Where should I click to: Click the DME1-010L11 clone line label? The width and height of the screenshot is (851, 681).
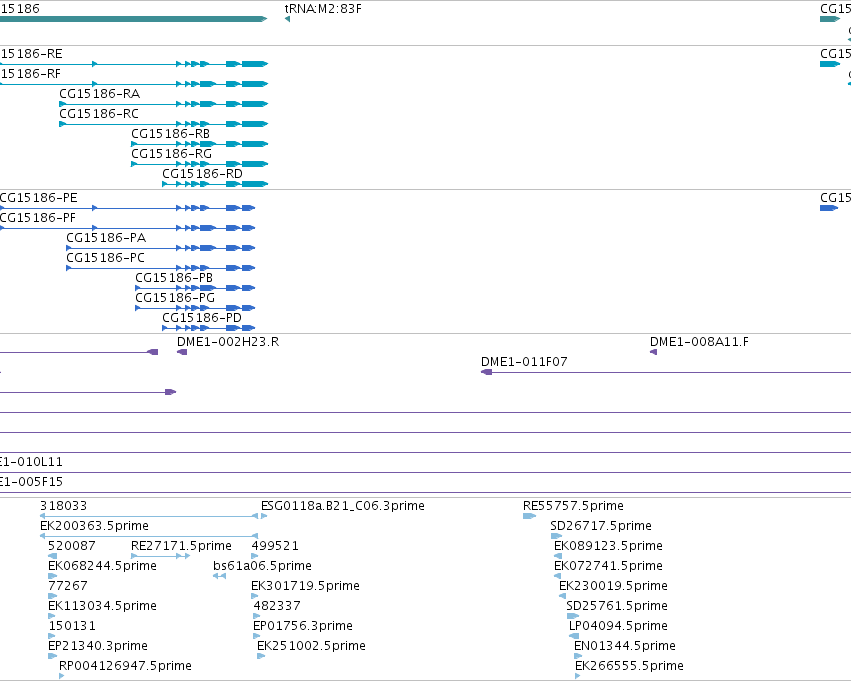pos(31,462)
